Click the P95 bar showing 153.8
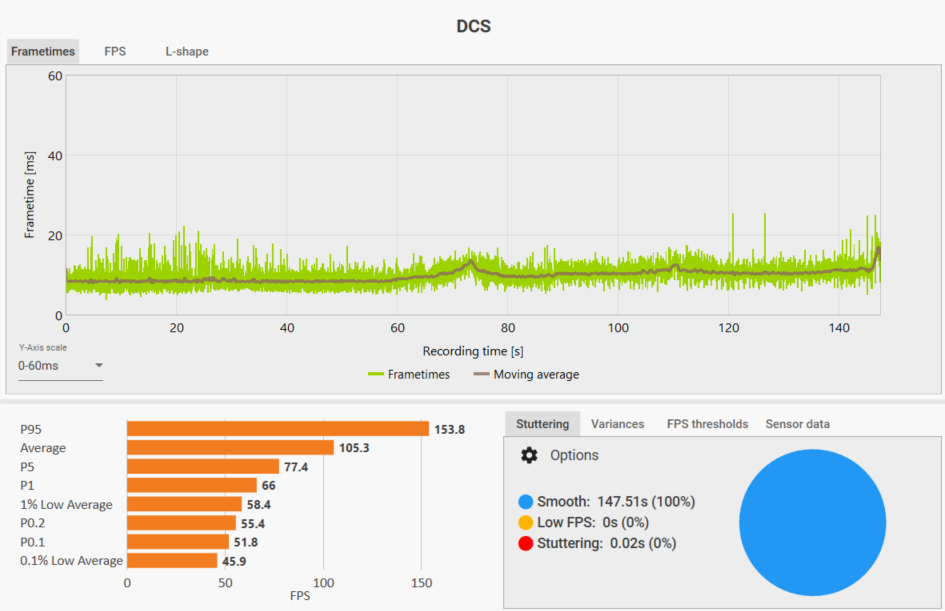 pyautogui.click(x=278, y=429)
